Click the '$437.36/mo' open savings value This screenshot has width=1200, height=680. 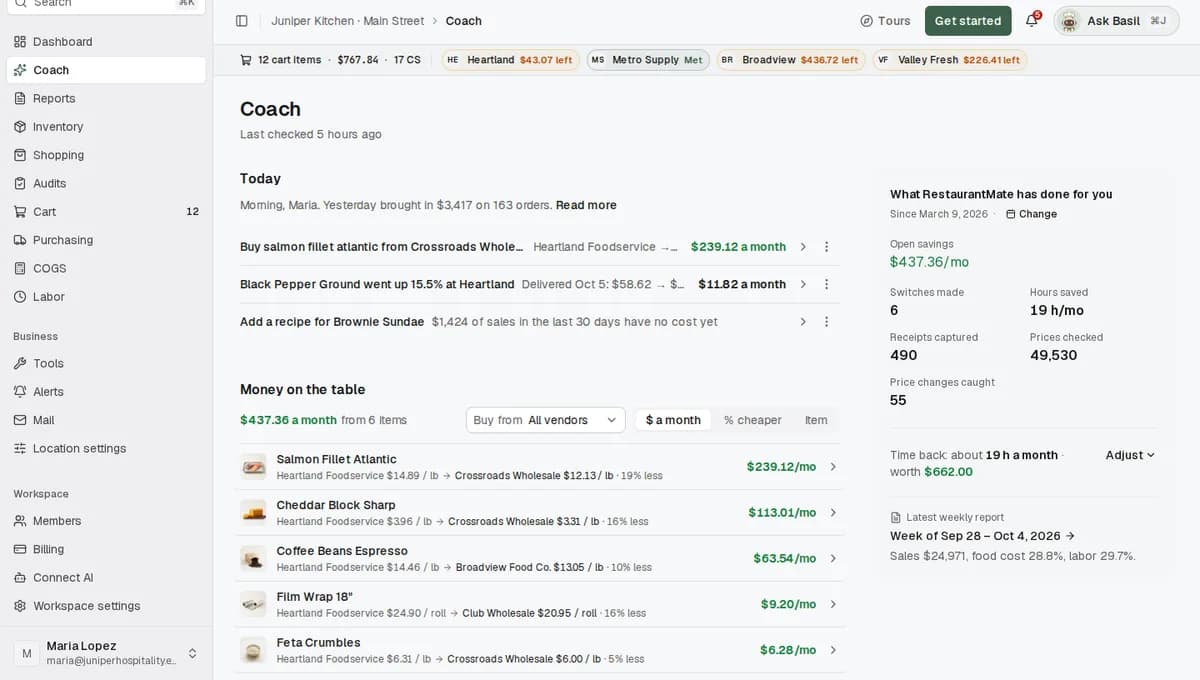point(929,262)
